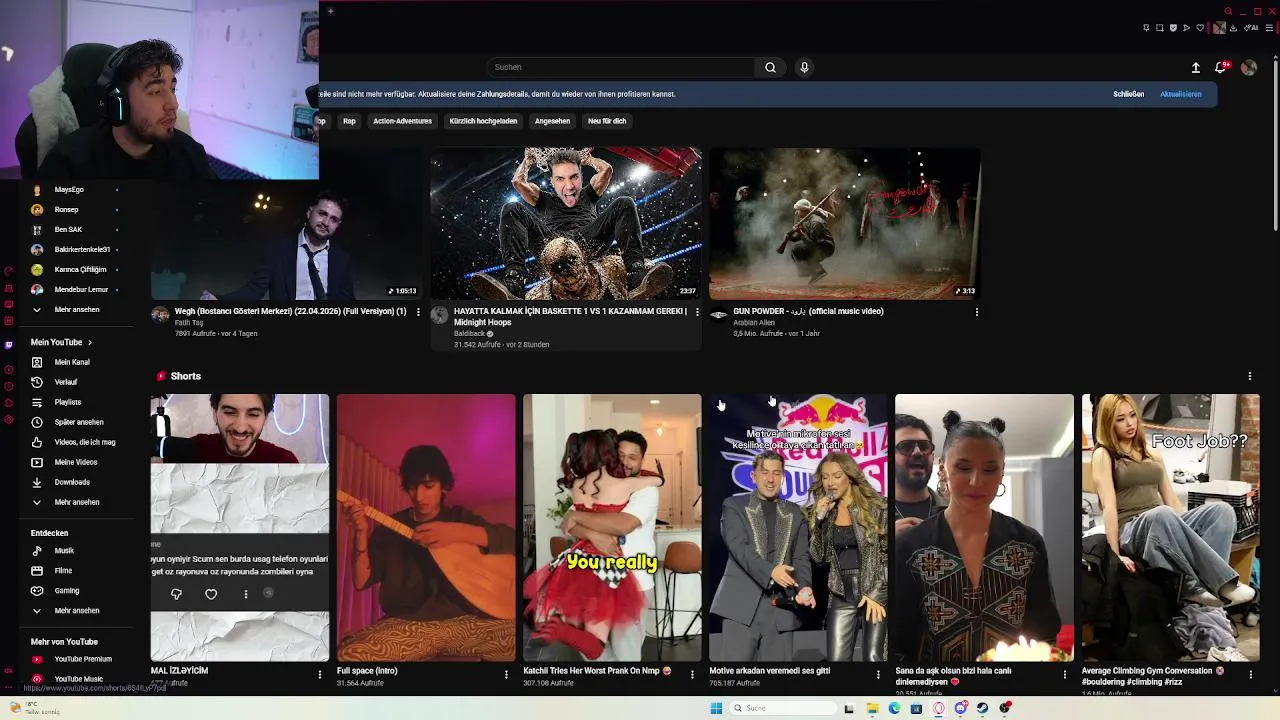This screenshot has height=720, width=1280.
Task: Select Kürzlich hochgeladen filter chip
Action: pyautogui.click(x=483, y=121)
